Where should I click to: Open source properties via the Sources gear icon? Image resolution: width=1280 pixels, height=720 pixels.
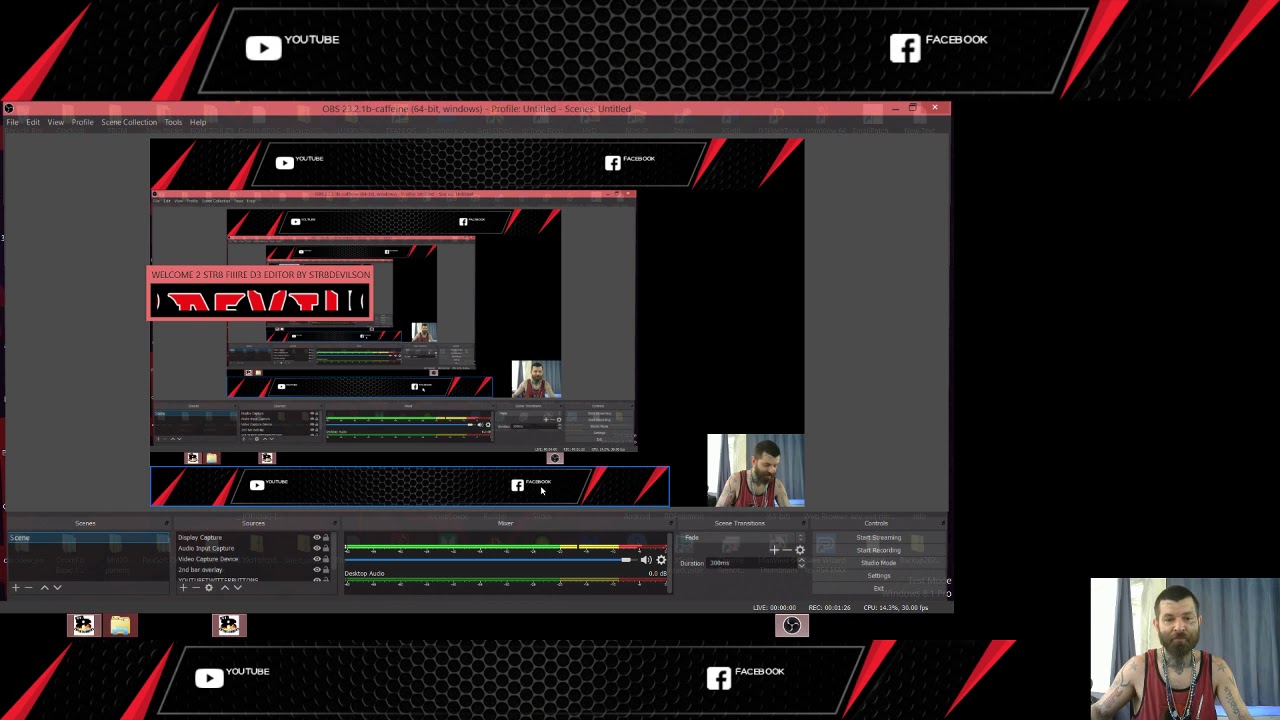pos(209,588)
